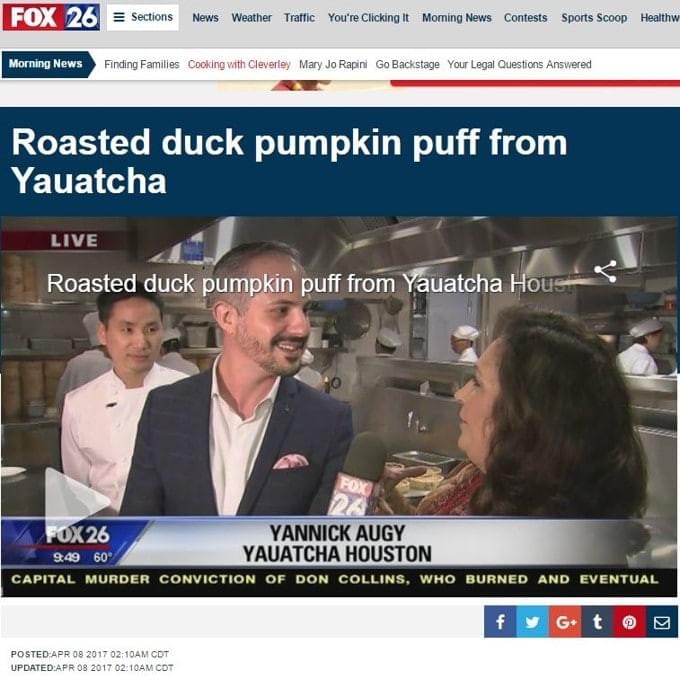Open Your Legal Questions Answered link

coord(519,64)
